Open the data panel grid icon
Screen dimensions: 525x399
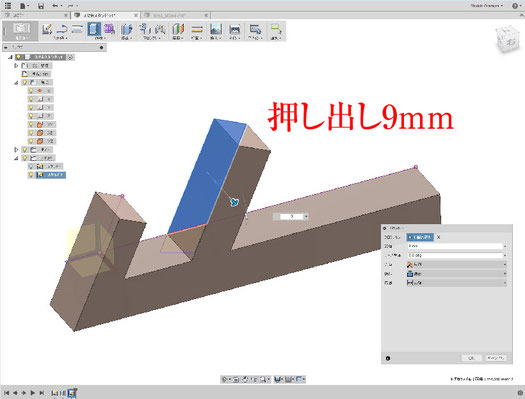pos(8,6)
